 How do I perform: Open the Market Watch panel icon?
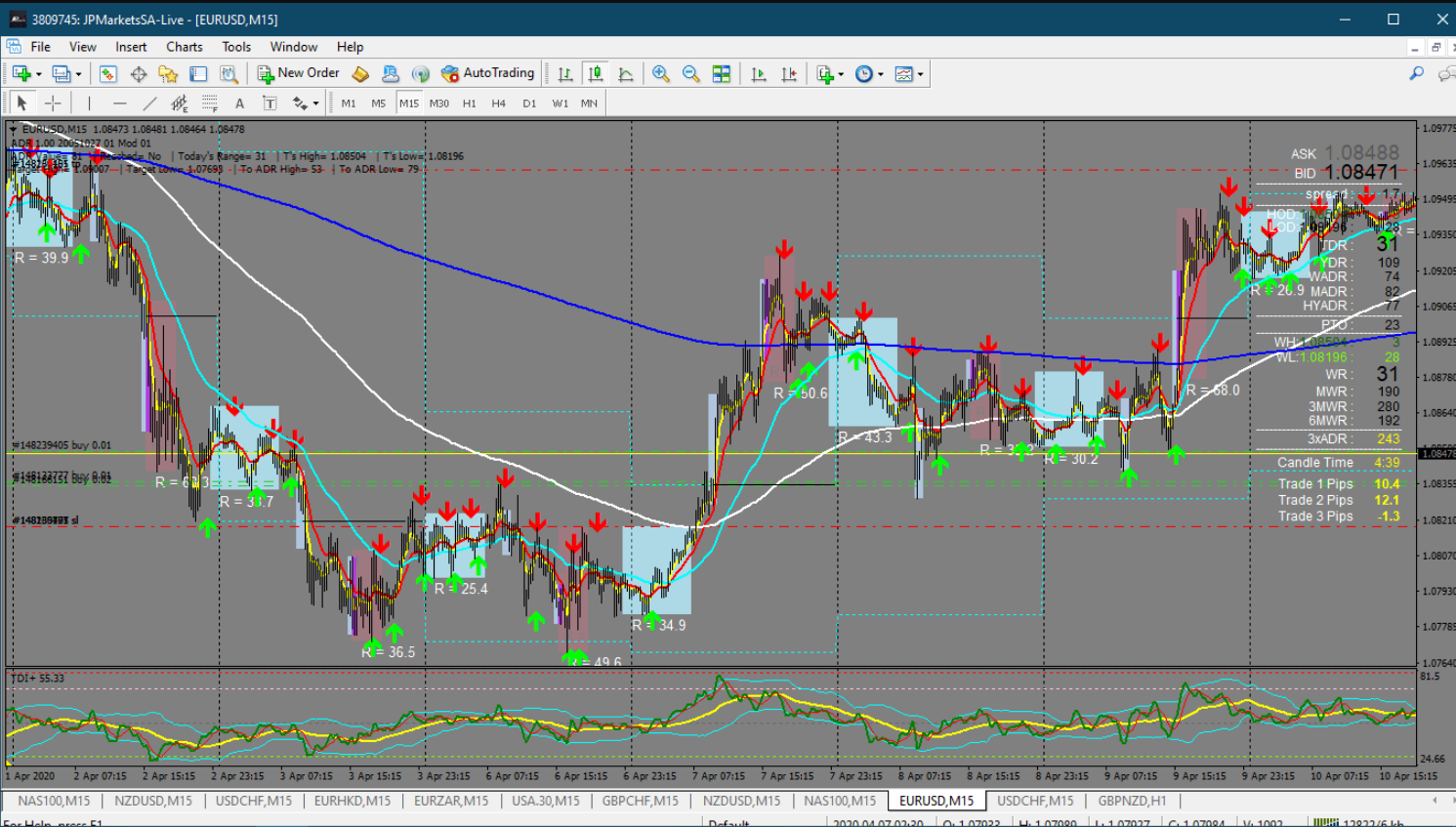pyautogui.click(x=108, y=74)
